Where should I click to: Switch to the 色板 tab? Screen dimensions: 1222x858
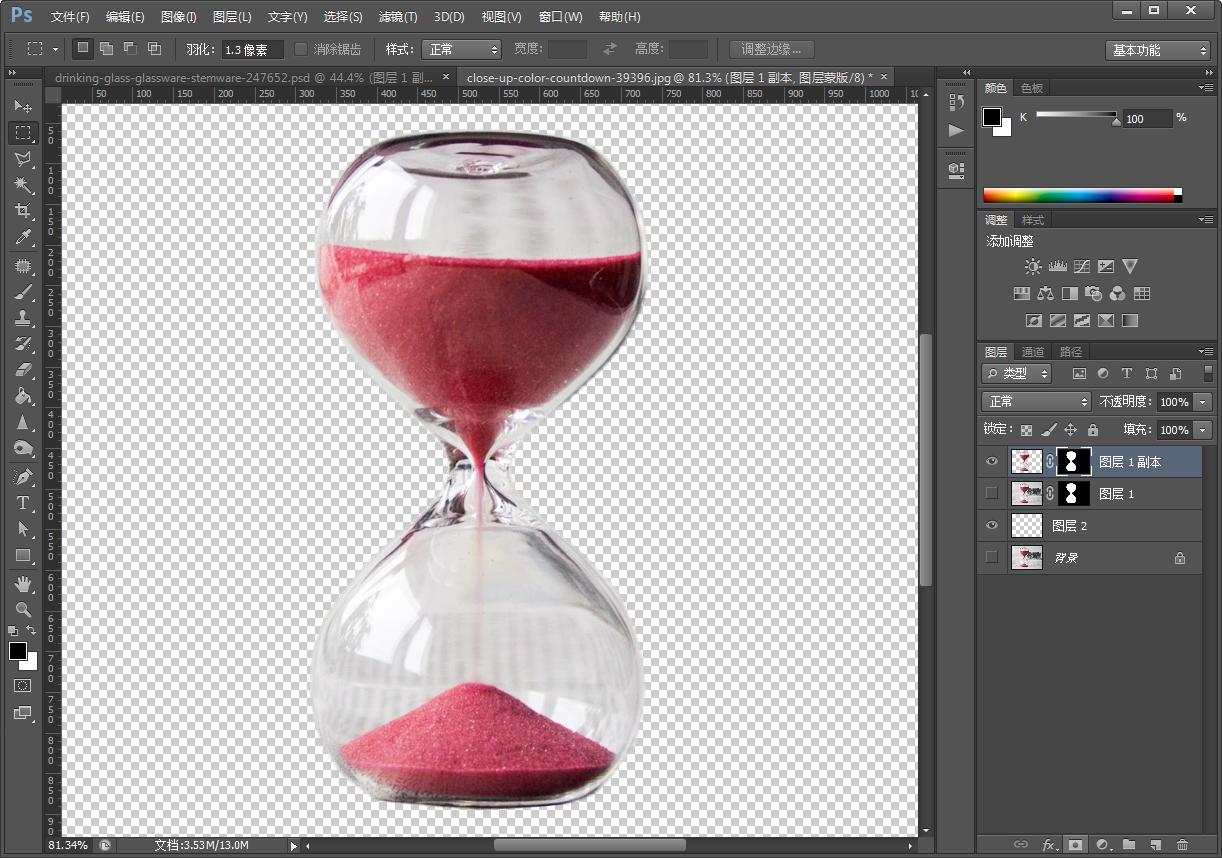point(1031,88)
